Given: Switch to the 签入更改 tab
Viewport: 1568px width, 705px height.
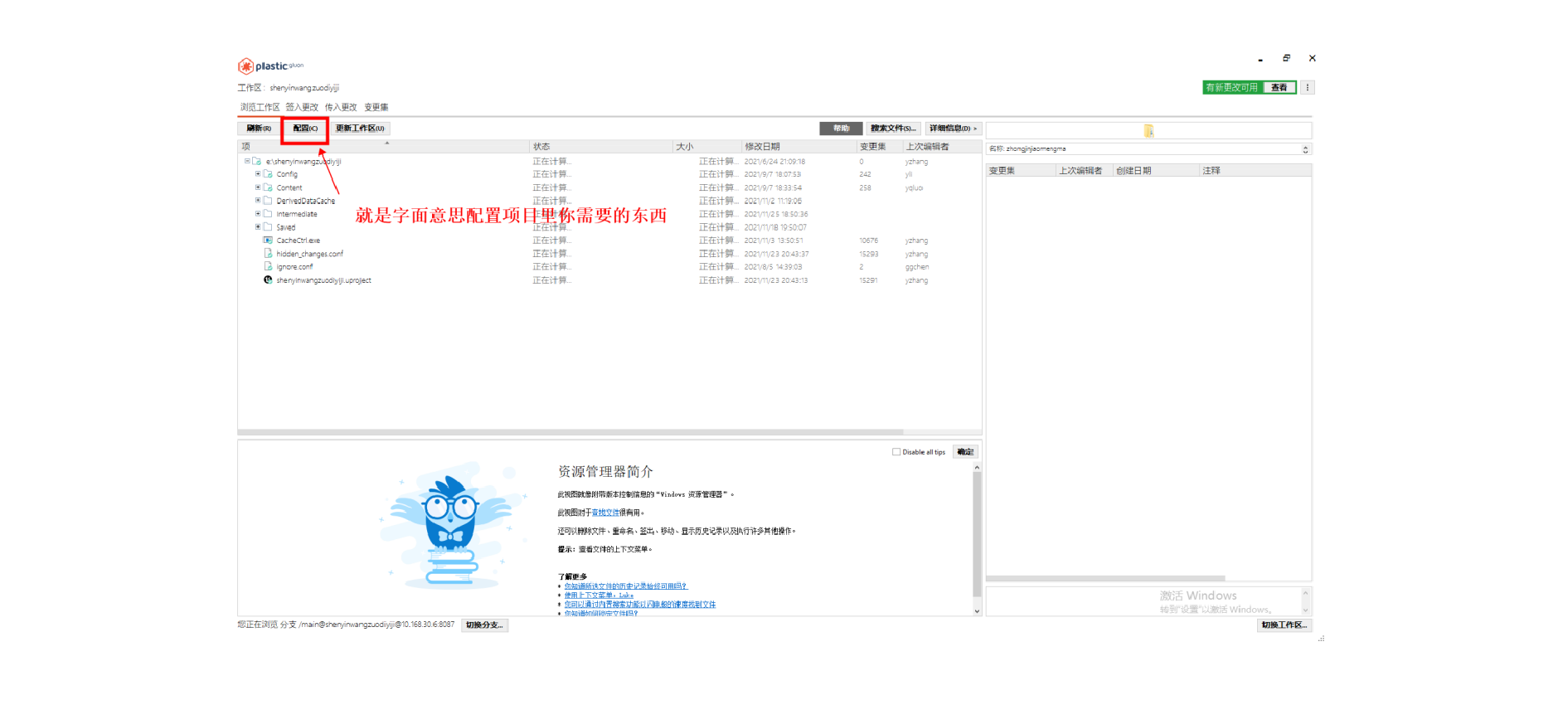Looking at the screenshot, I should 302,107.
